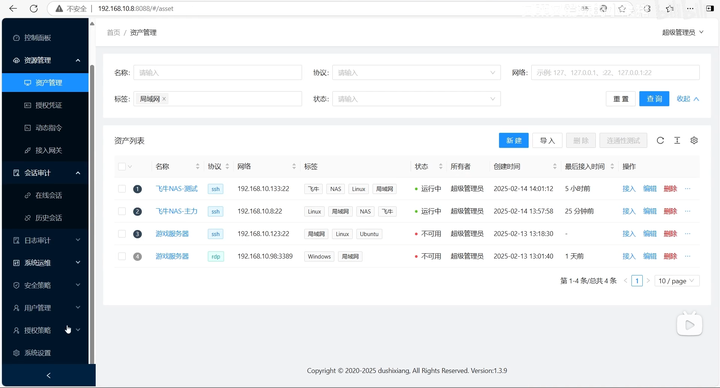Viewport: 720px width, 388px height.
Task: Sort table by 网络 column
Action: [294, 166]
